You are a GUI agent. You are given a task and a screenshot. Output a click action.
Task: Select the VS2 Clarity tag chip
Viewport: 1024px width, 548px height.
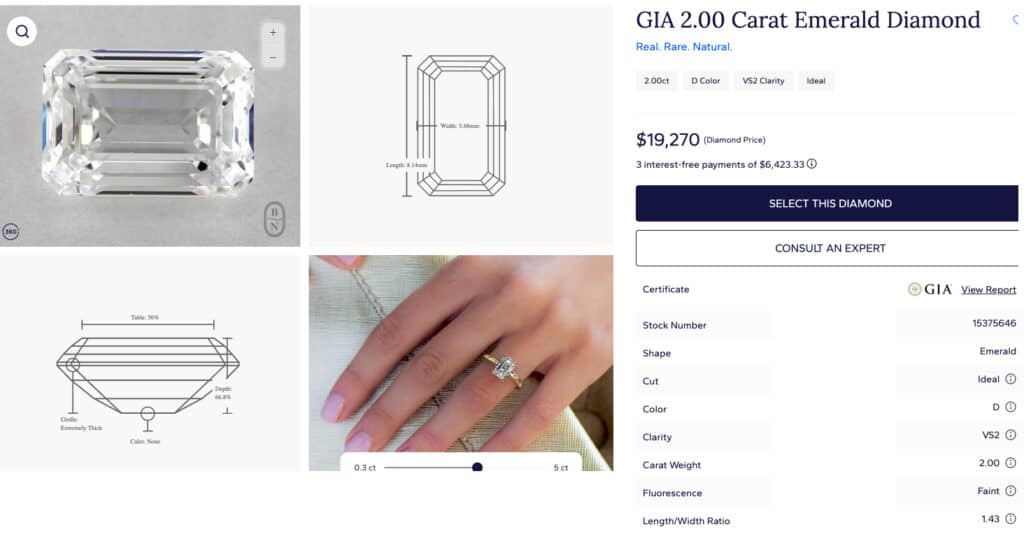tap(763, 81)
